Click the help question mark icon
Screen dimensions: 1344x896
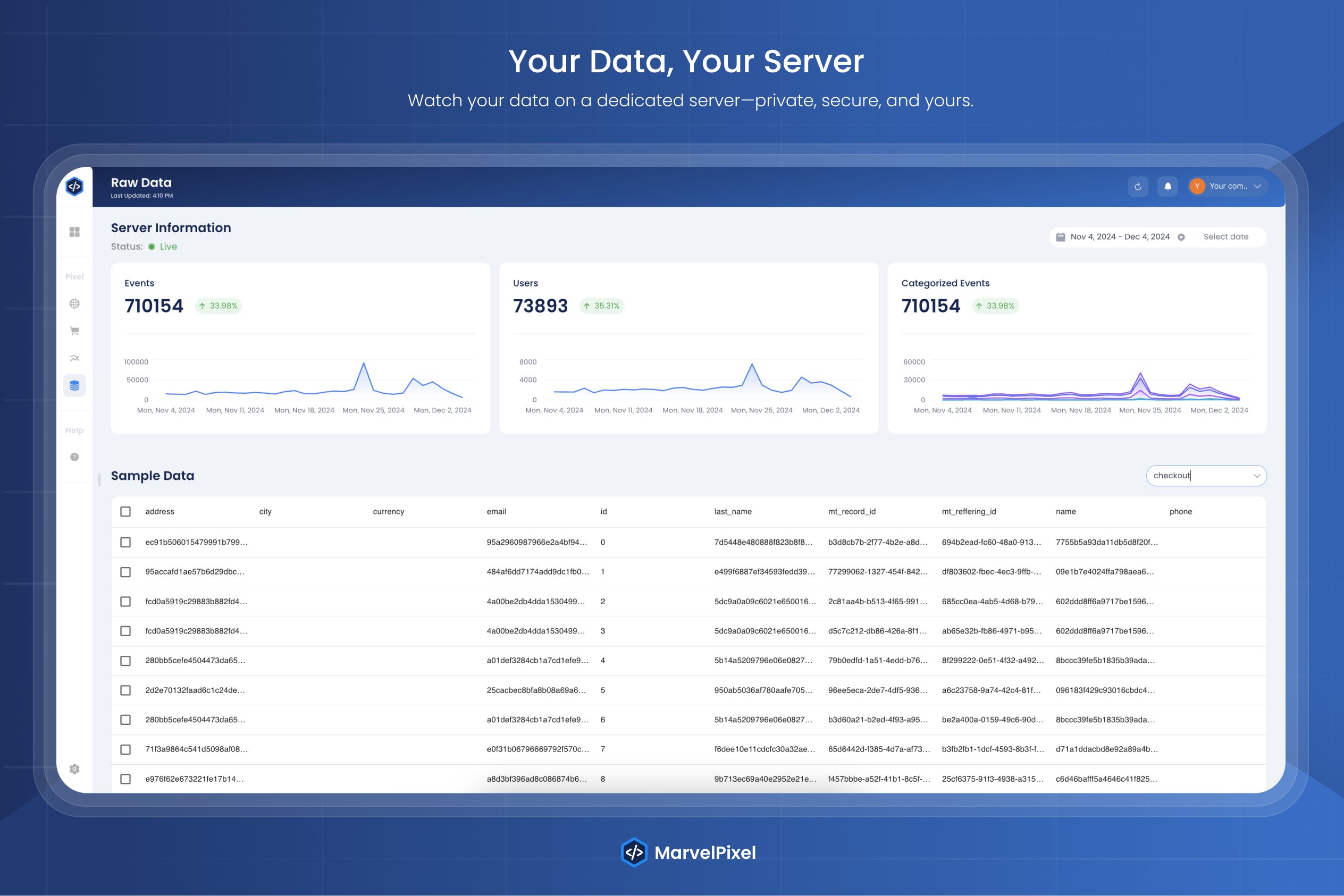click(x=74, y=457)
